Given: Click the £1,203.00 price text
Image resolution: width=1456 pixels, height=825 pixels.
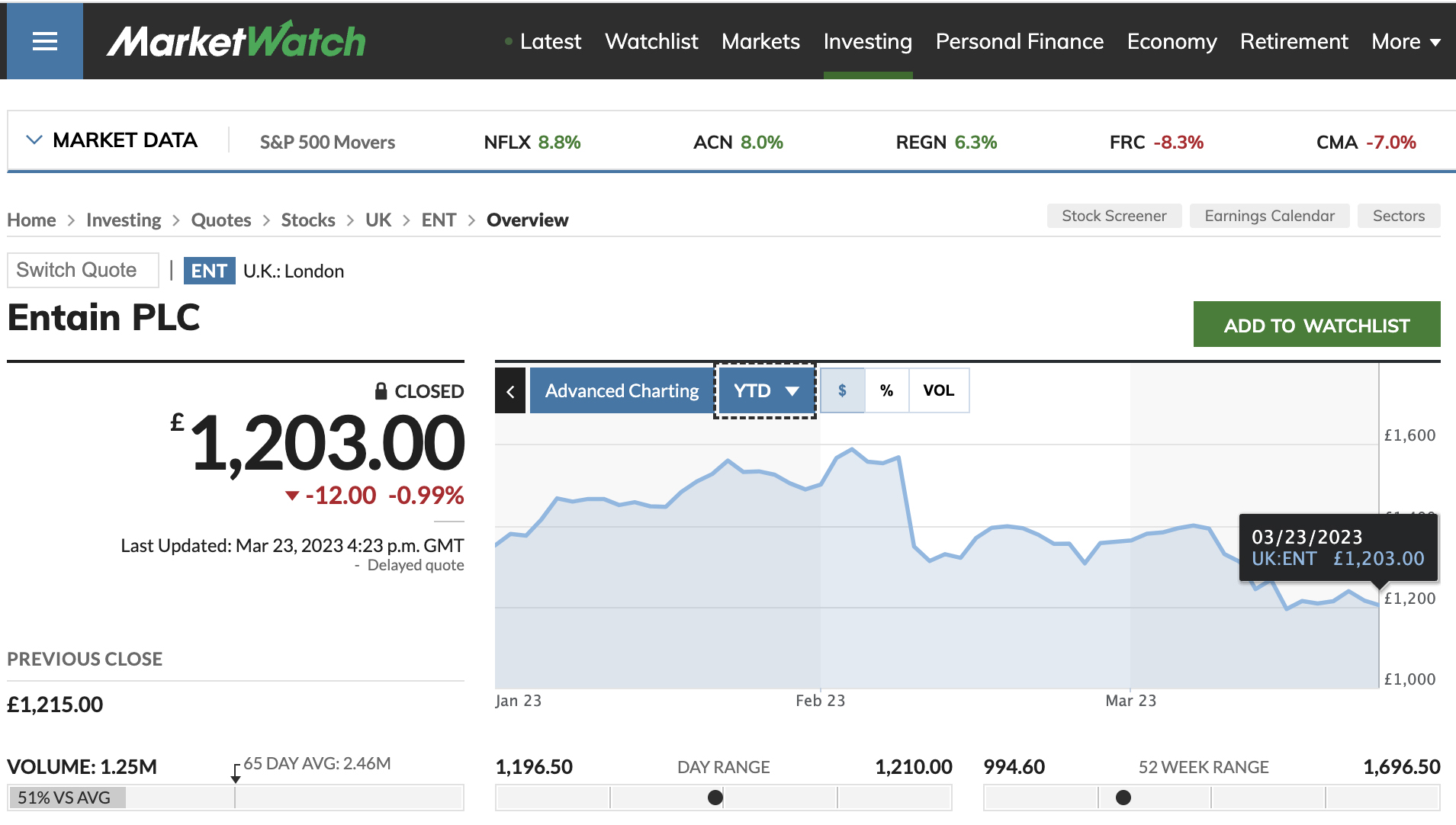Looking at the screenshot, I should [319, 443].
